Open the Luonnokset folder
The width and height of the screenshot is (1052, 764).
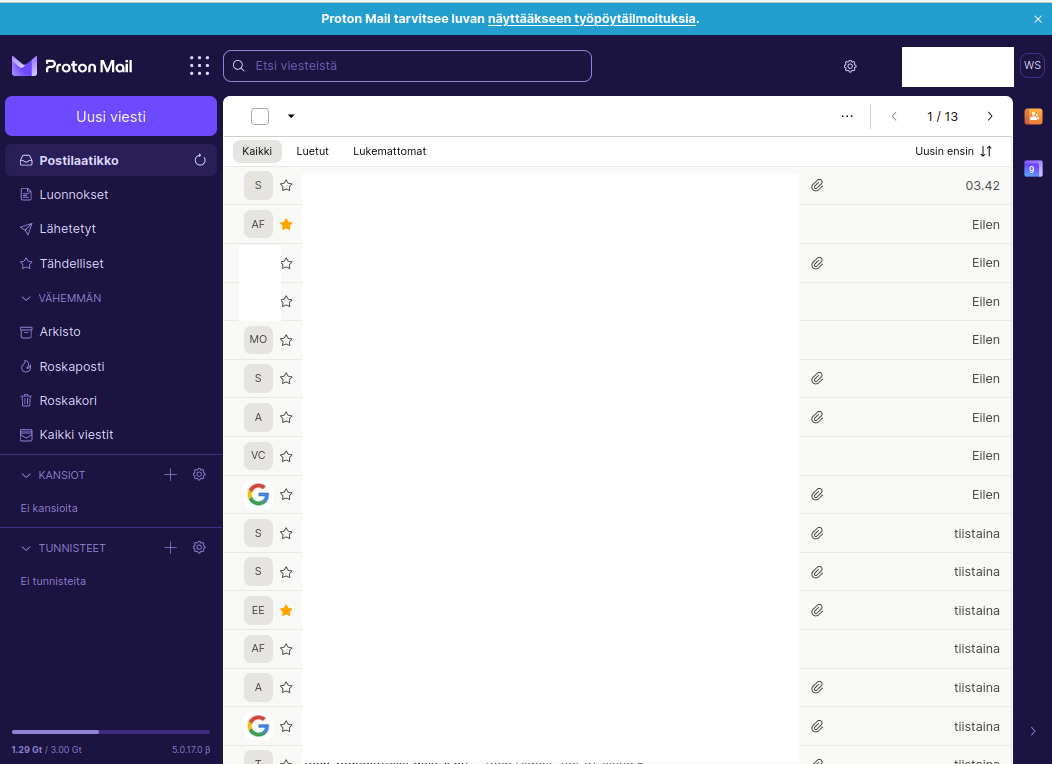pos(74,195)
